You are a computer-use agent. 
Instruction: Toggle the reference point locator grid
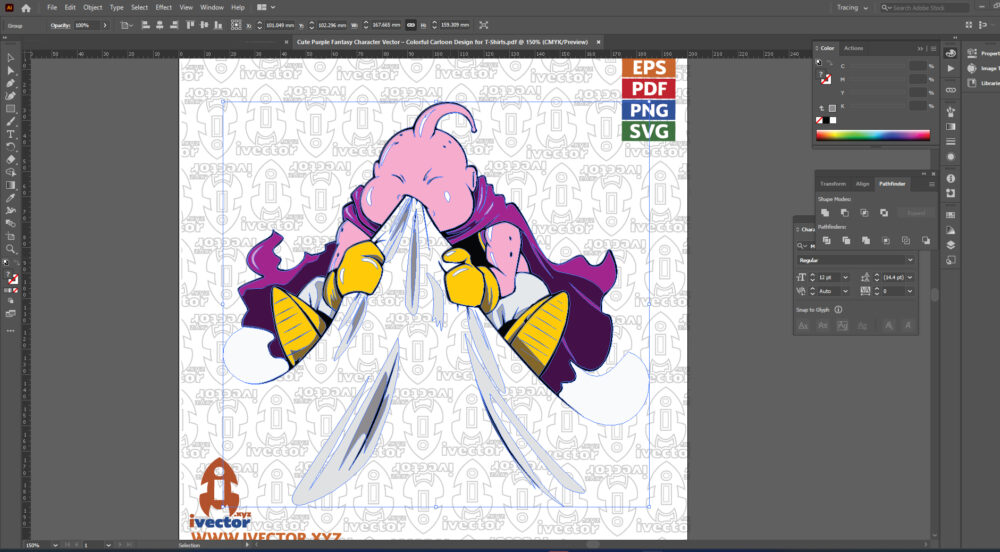tap(236, 25)
